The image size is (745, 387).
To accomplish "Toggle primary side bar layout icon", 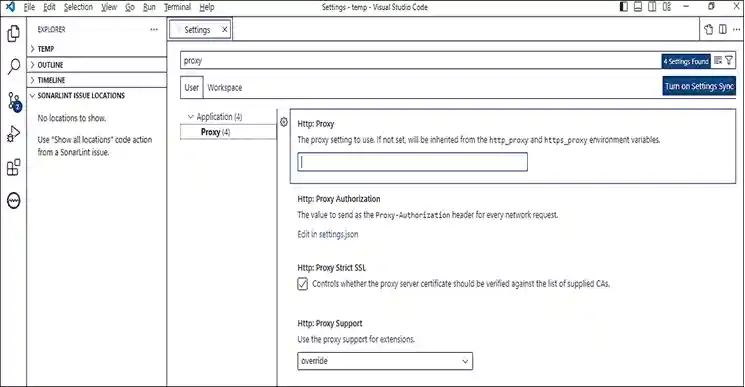I will [x=624, y=7].
